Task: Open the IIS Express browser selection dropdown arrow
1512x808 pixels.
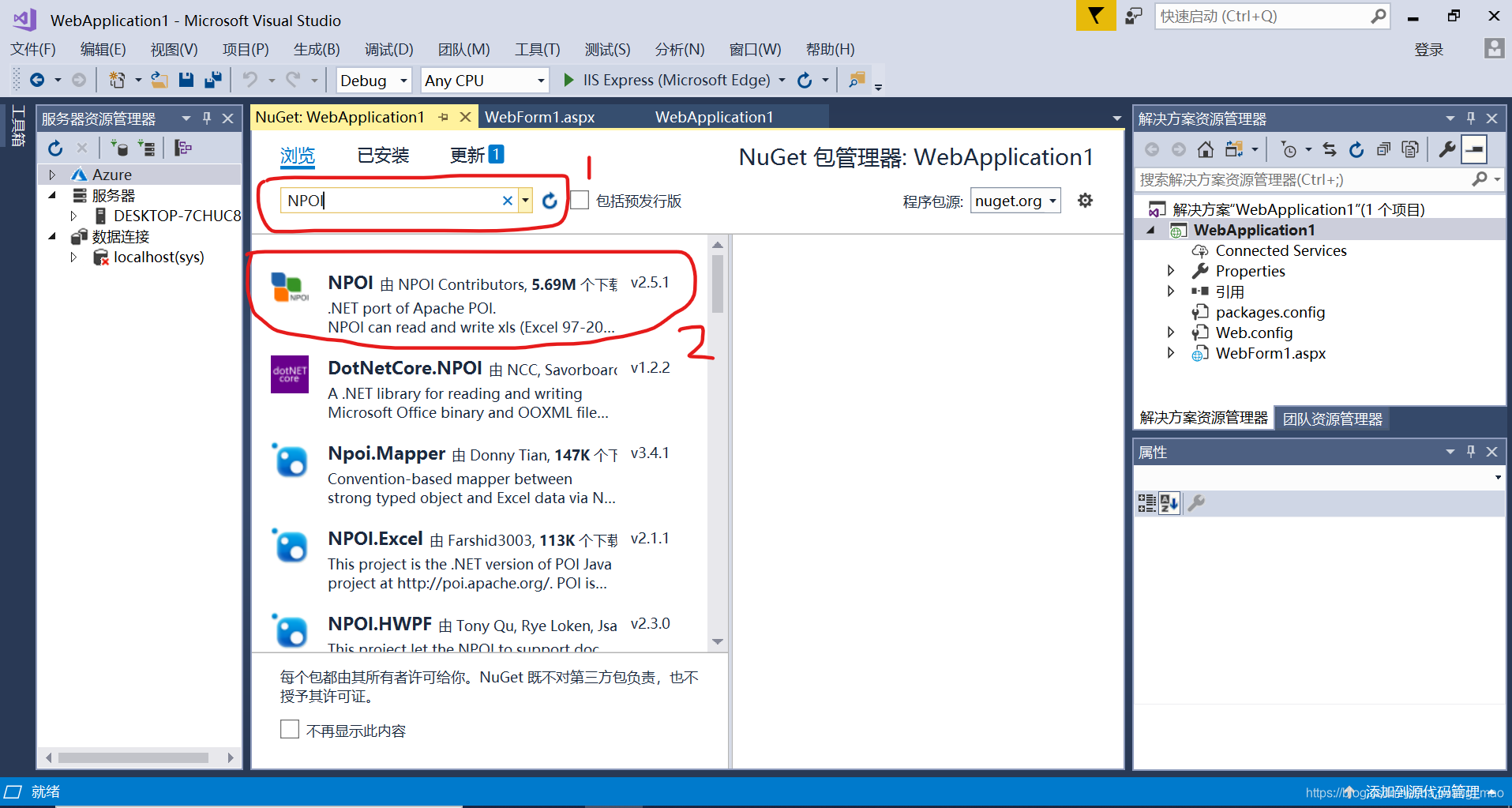Action: coord(782,80)
